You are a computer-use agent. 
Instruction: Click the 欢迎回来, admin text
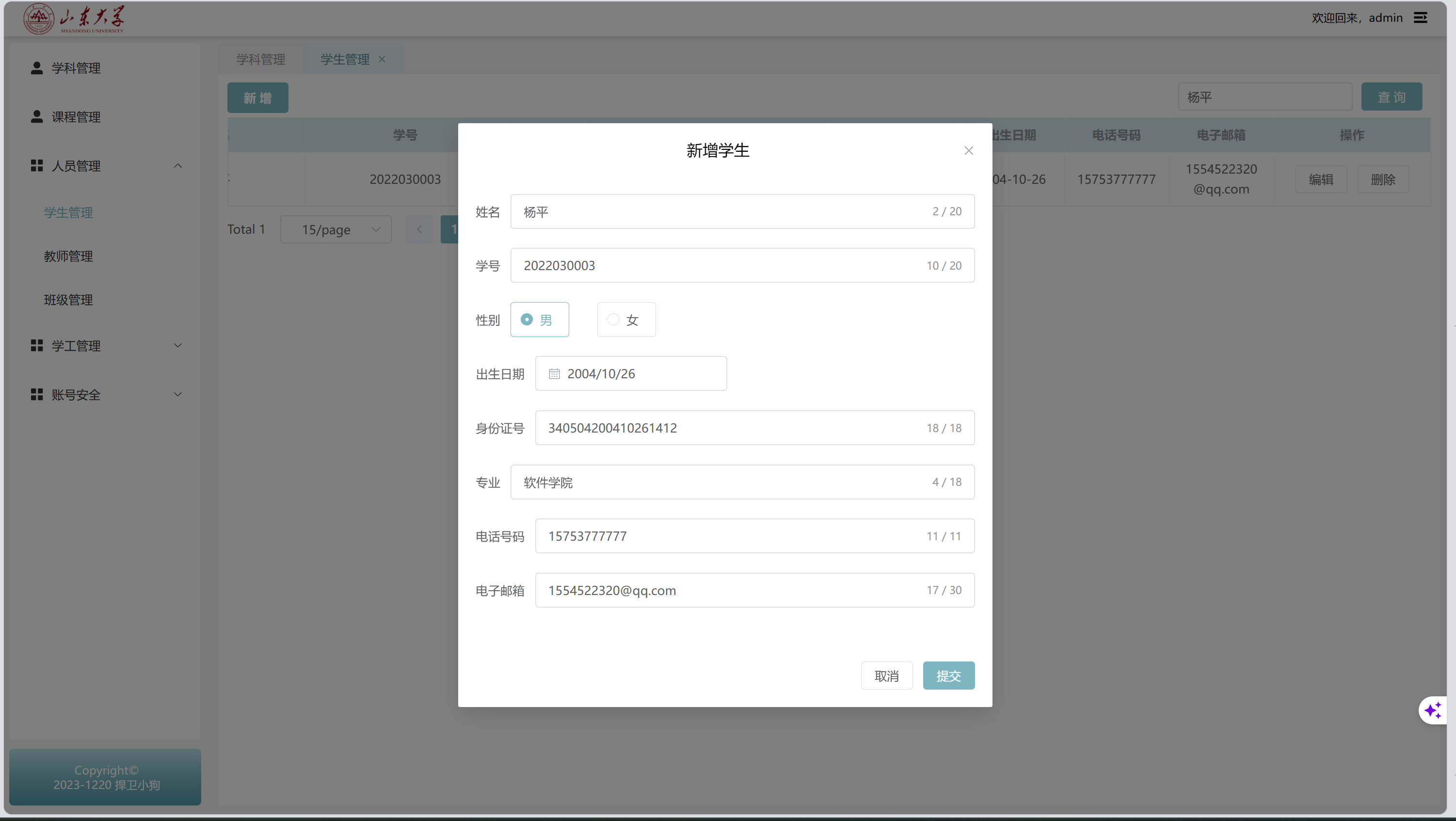tap(1357, 17)
